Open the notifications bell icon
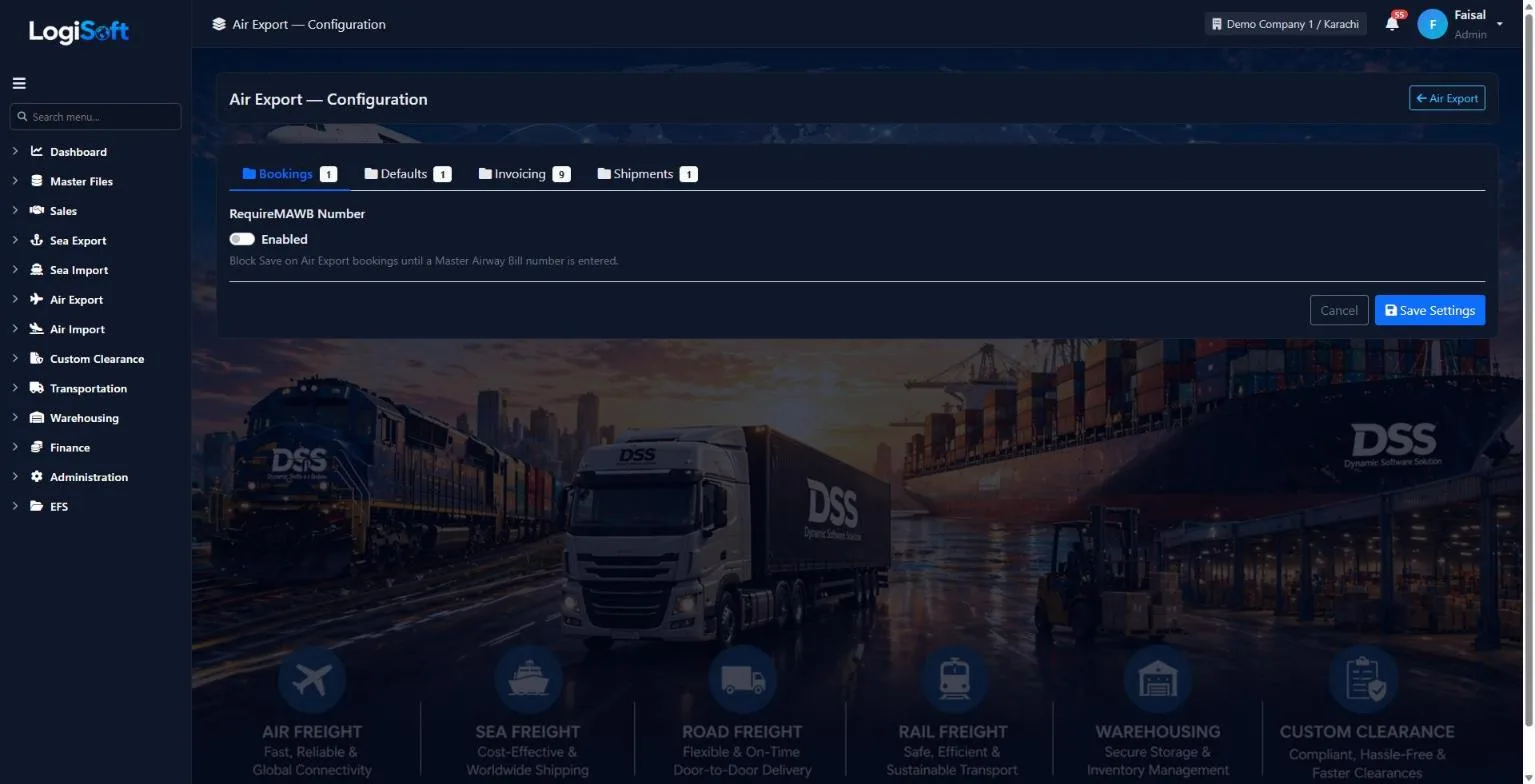Screen dimensions: 1535x784 [x=1392, y=24]
